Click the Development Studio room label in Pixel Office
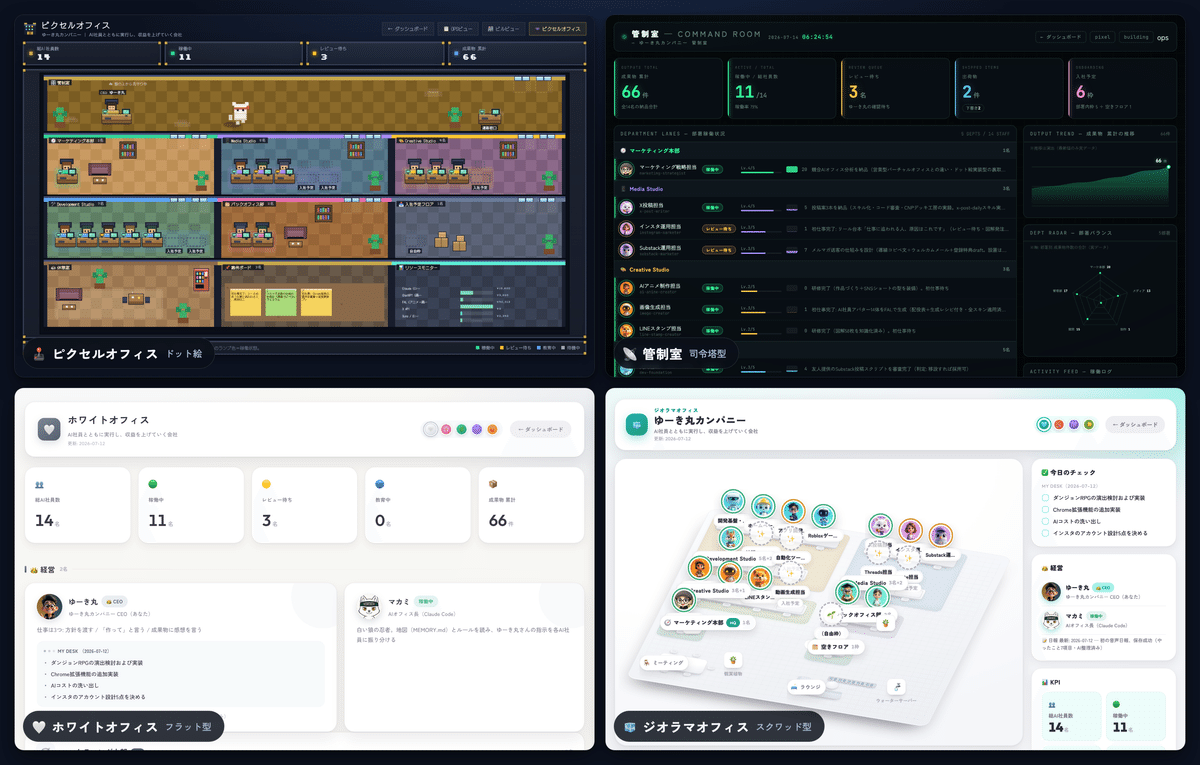Viewport: 1200px width, 765px height. (x=78, y=204)
